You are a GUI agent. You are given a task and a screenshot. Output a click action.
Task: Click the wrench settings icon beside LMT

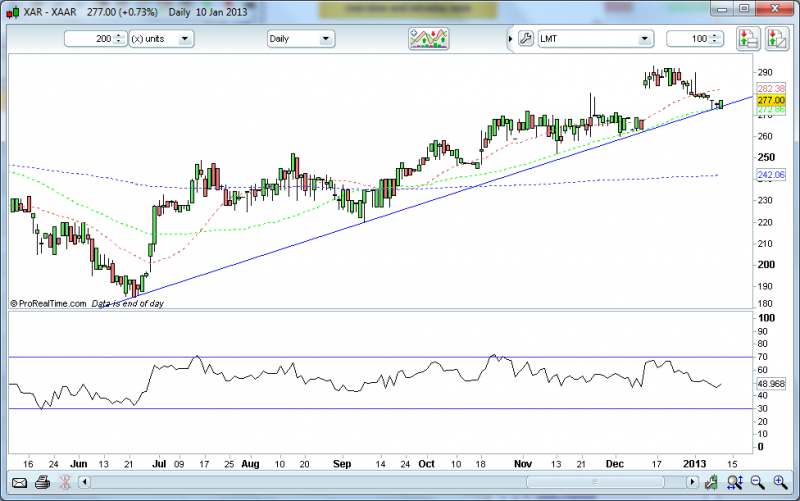pos(526,39)
